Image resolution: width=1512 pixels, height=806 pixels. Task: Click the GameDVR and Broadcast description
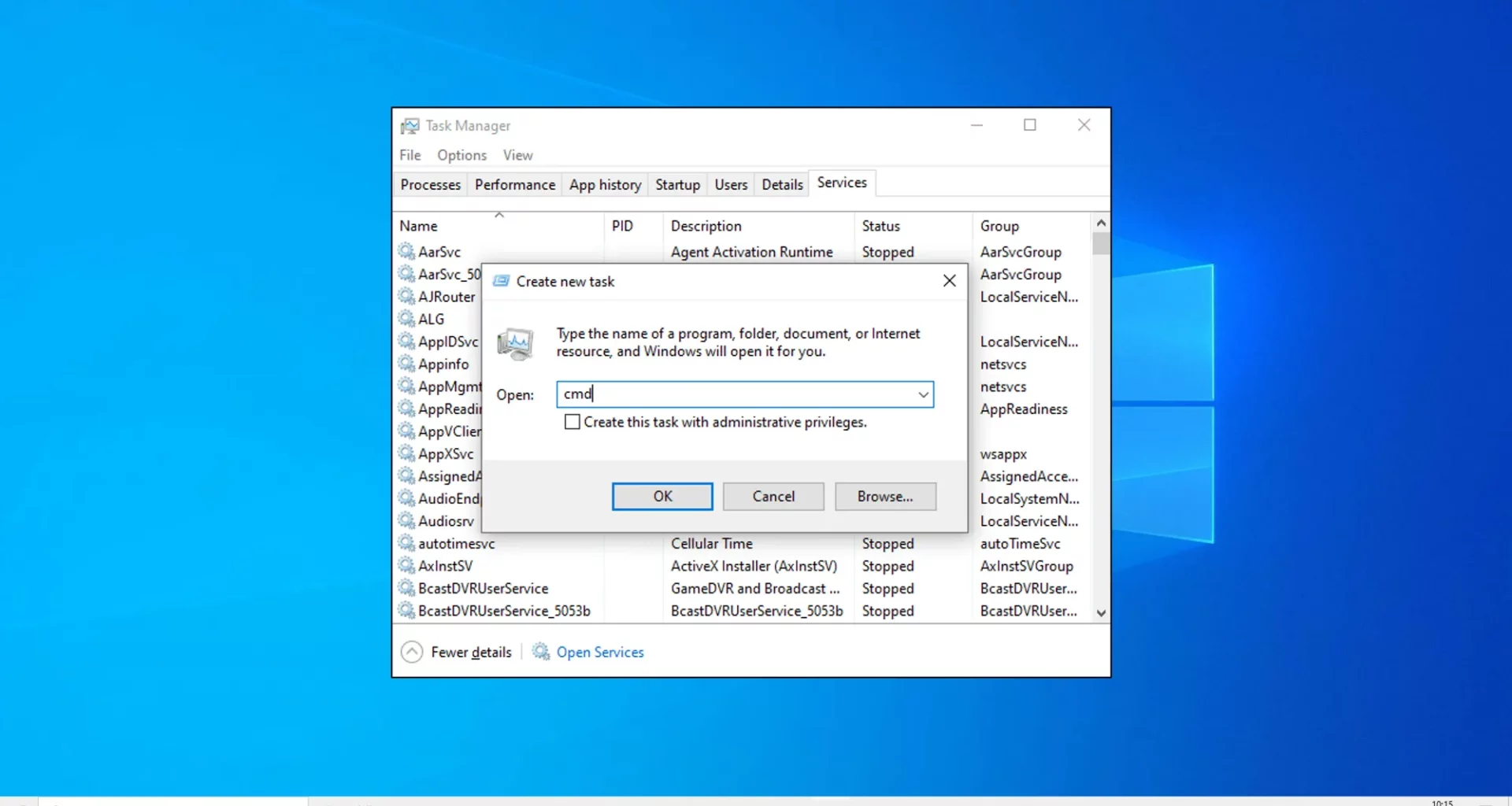pos(755,588)
